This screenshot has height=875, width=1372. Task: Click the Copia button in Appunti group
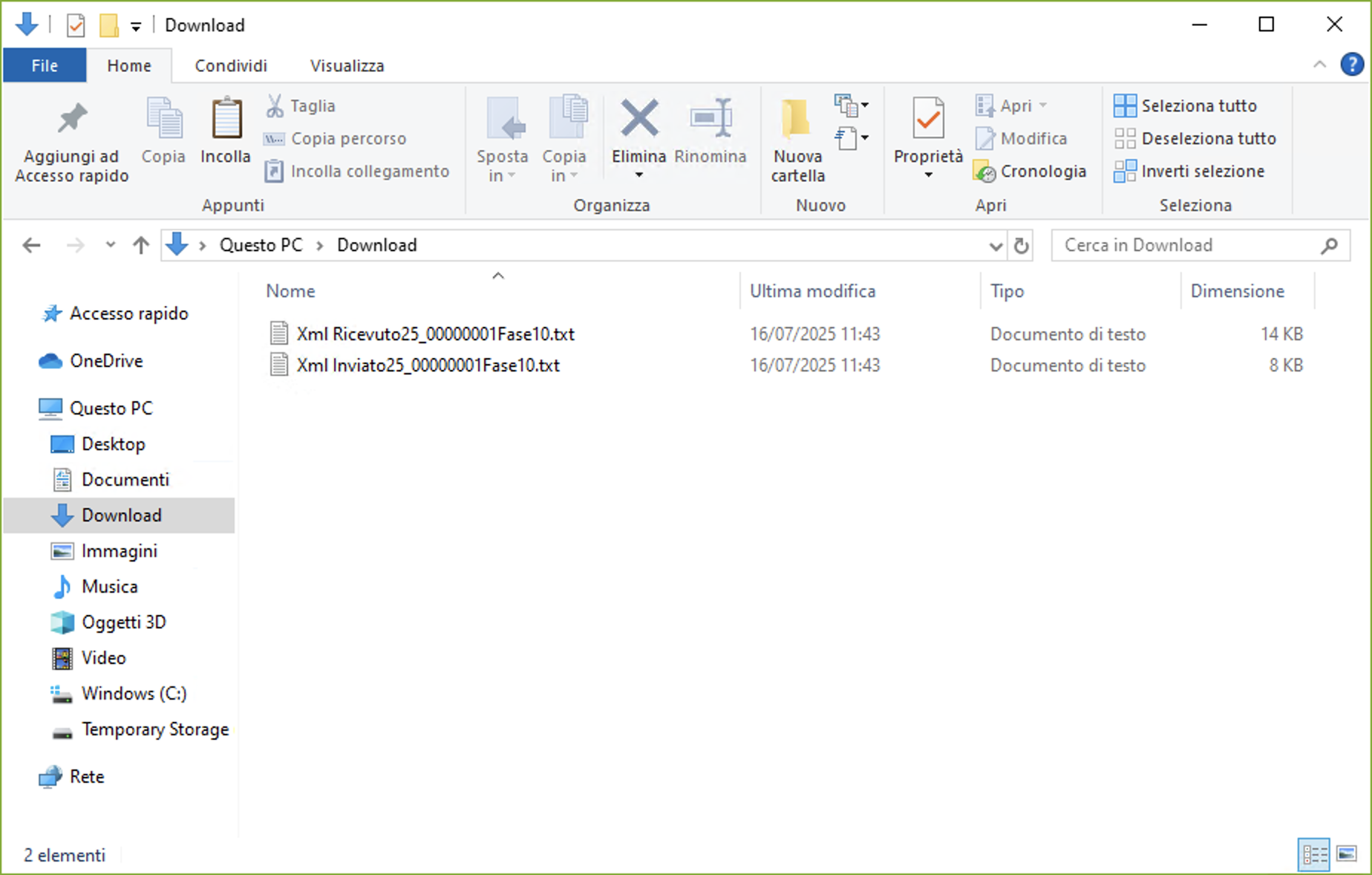tap(163, 131)
